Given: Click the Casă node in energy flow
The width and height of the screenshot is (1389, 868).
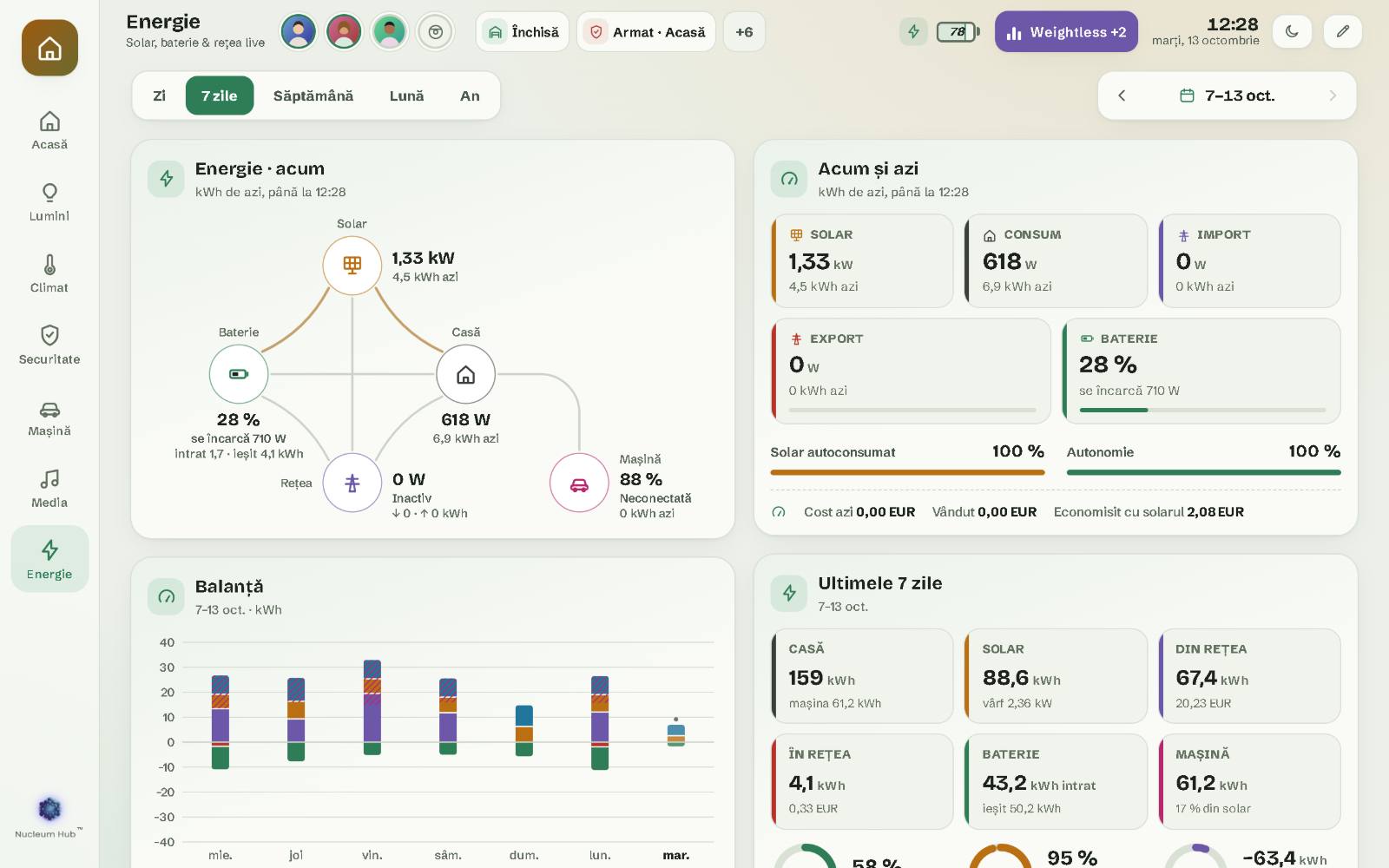Looking at the screenshot, I should (x=466, y=374).
